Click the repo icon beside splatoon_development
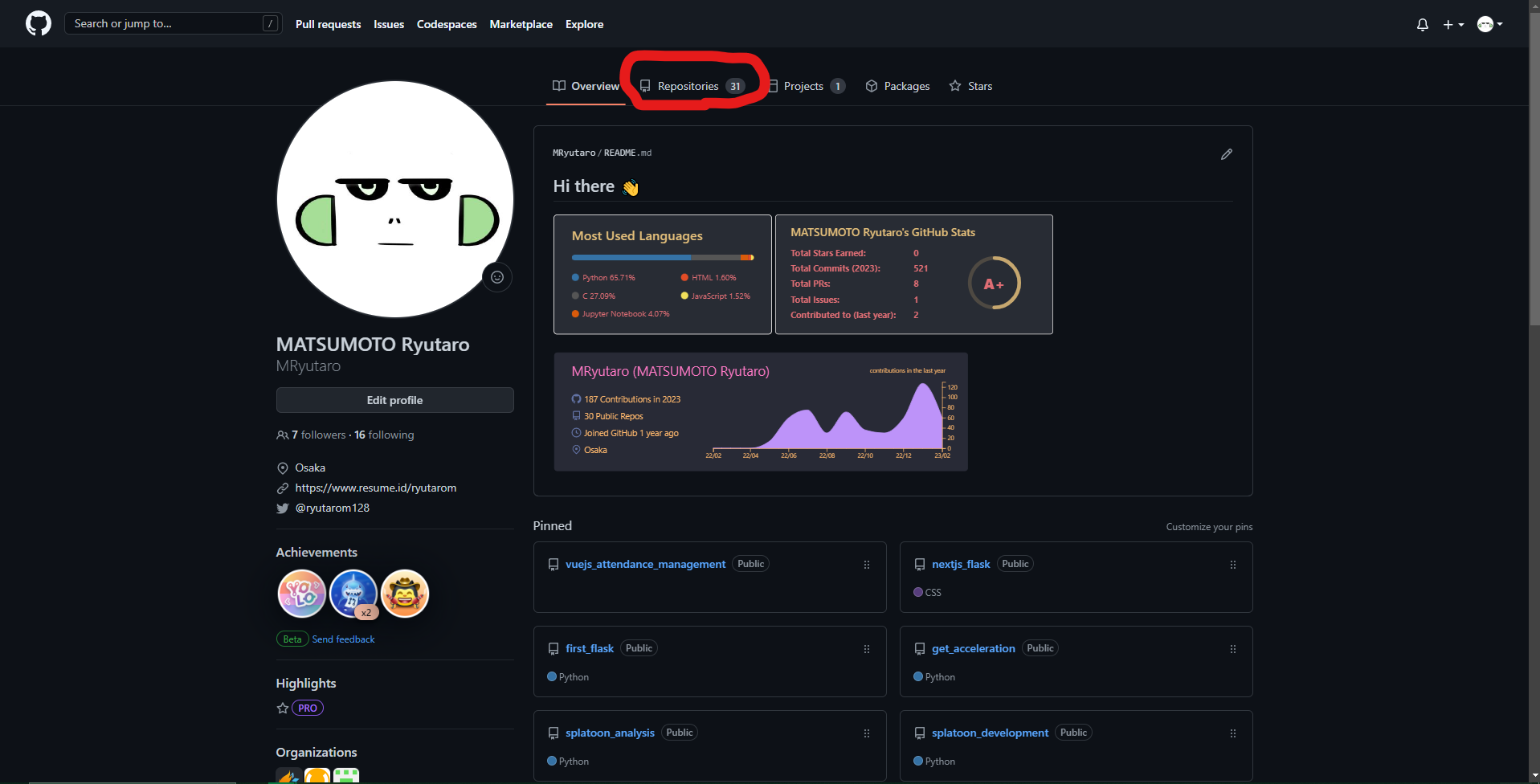The image size is (1540, 784). point(920,733)
